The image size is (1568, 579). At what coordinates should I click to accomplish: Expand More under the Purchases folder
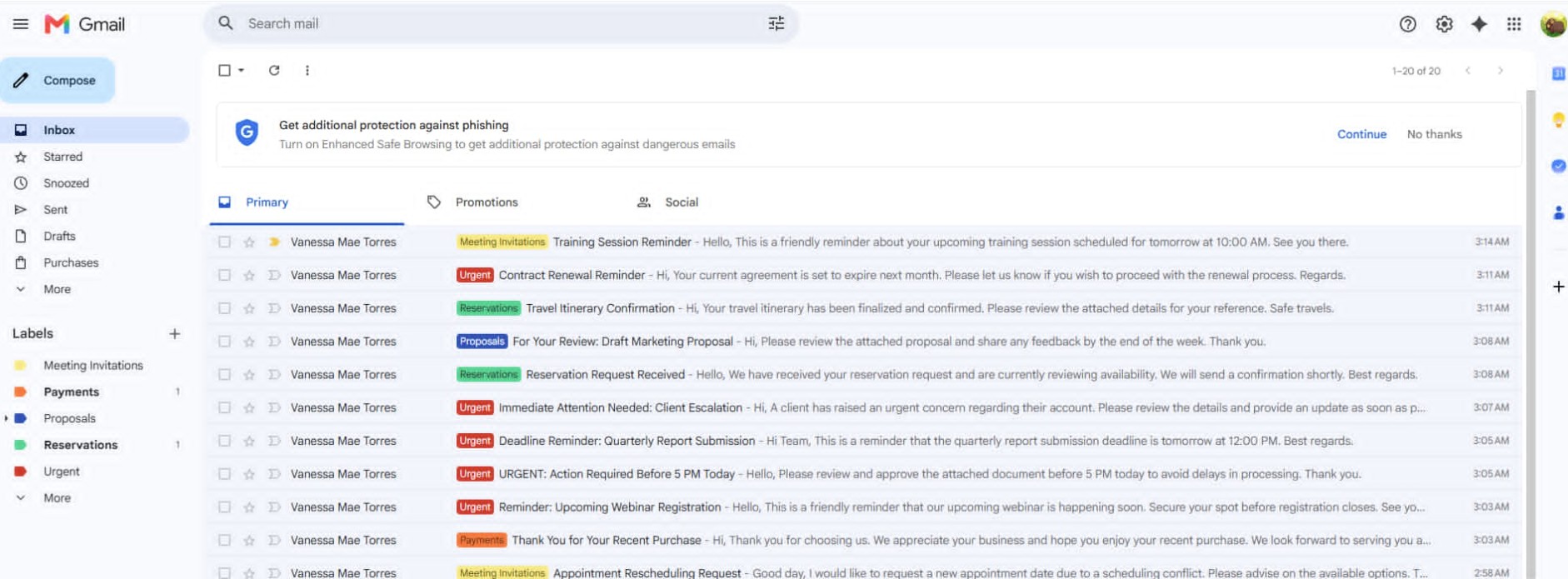pos(57,289)
